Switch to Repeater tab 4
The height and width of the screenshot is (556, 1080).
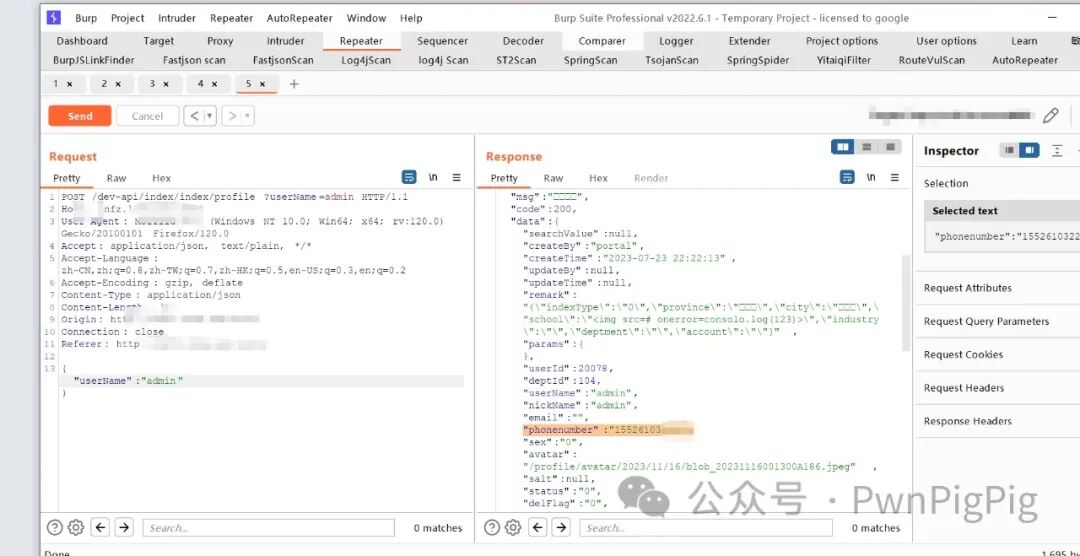click(x=207, y=84)
